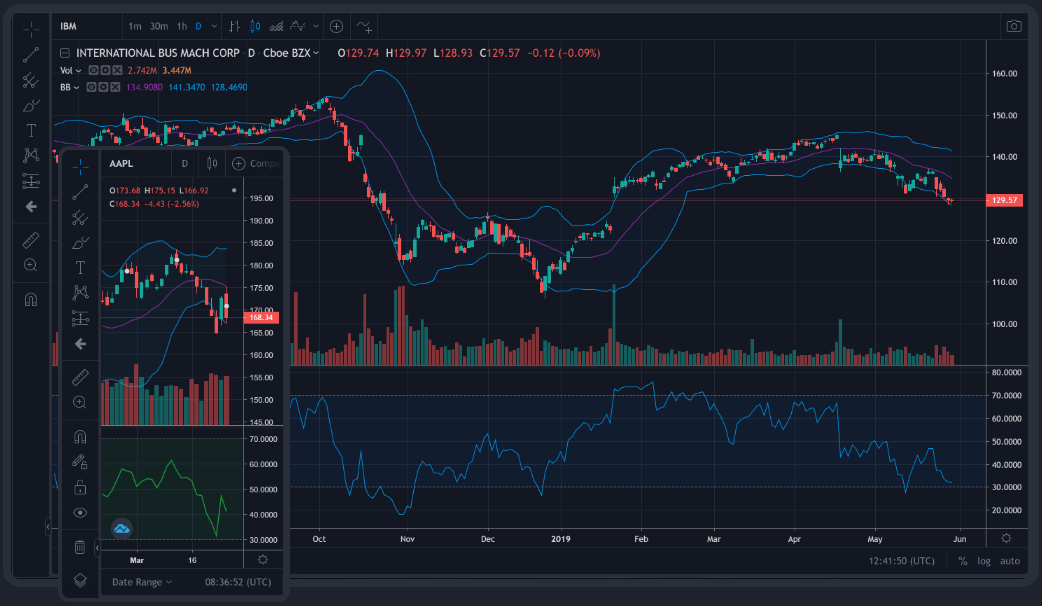Toggle magnet mode in the drawing toolbar
This screenshot has height=606, width=1042.
pos(30,298)
